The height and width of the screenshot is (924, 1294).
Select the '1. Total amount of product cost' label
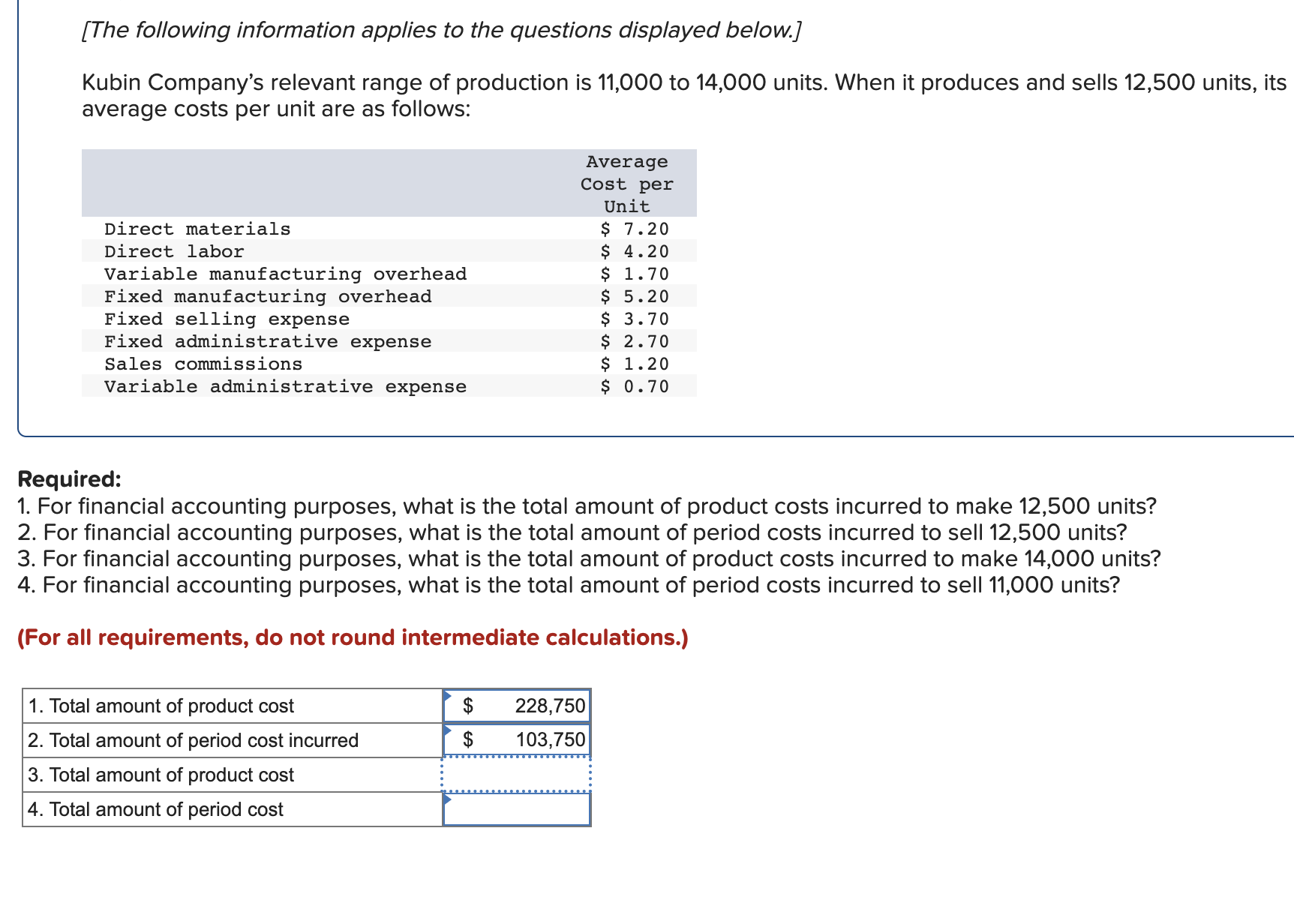pyautogui.click(x=161, y=706)
